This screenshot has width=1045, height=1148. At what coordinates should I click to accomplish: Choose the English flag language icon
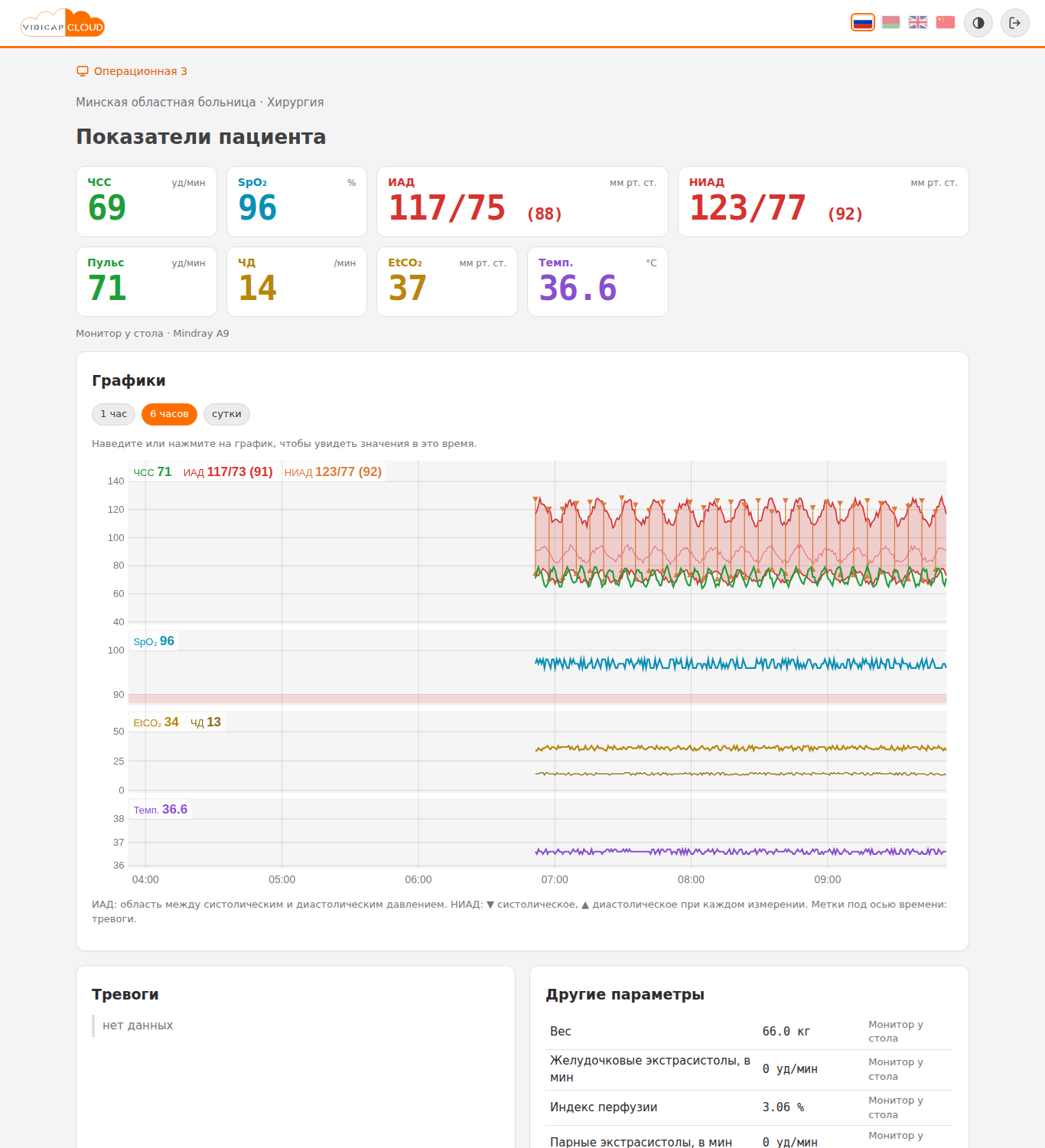point(918,23)
